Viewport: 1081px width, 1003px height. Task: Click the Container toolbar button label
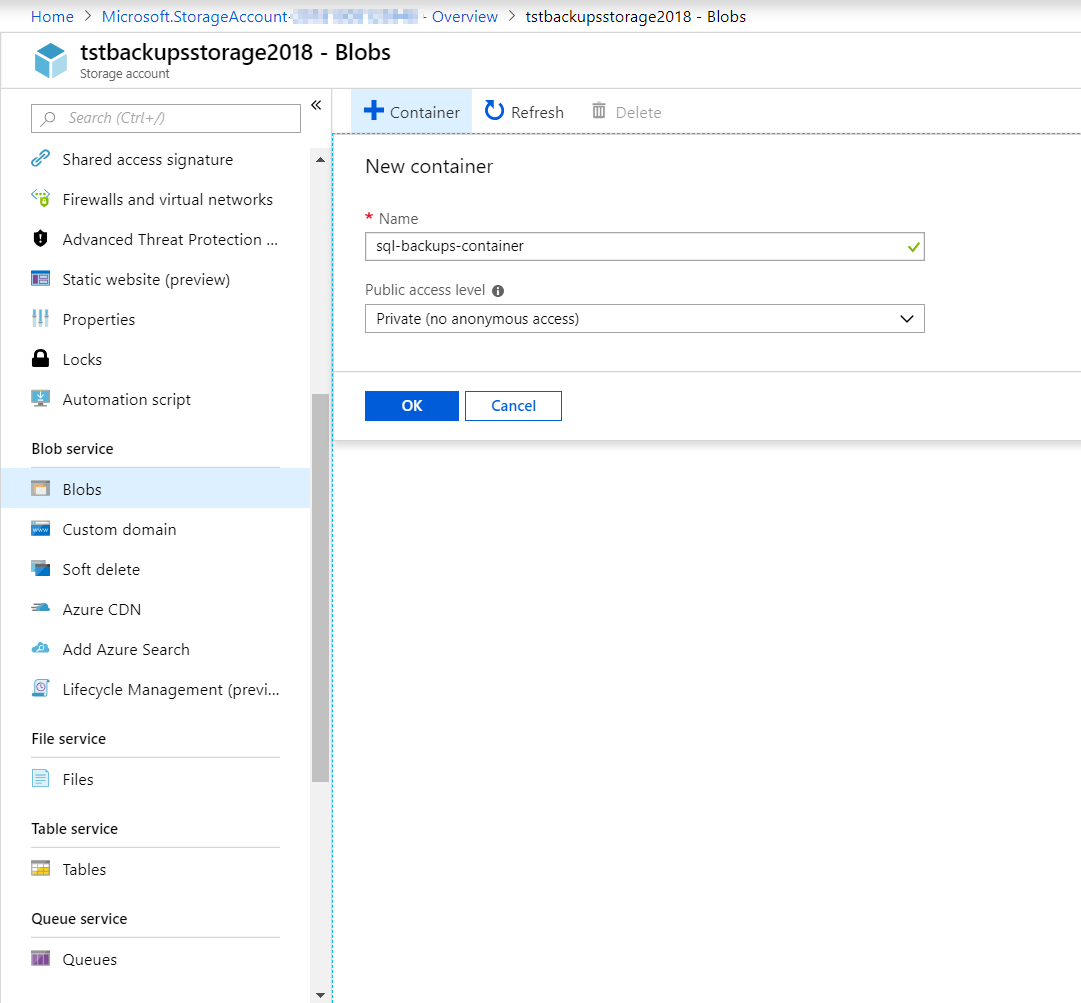tap(425, 112)
